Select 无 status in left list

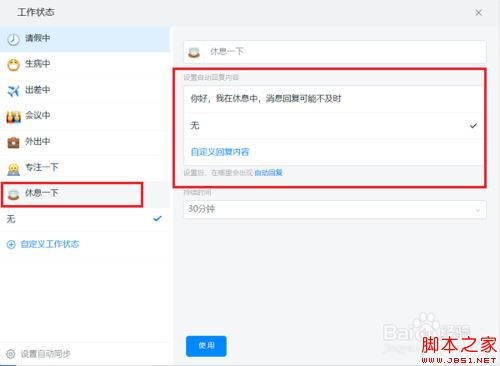coord(85,219)
